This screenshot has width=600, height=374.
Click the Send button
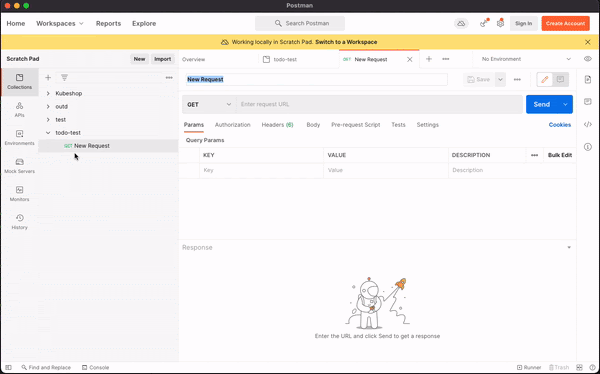[542, 105]
